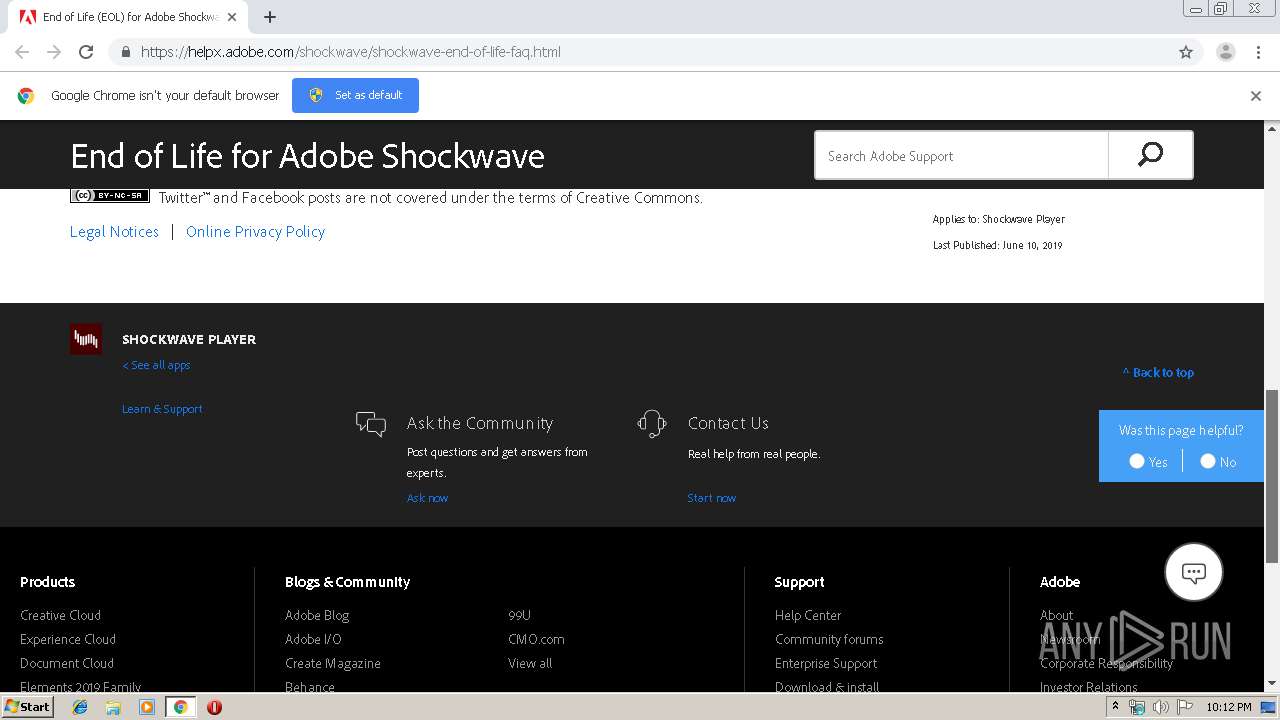
Task: Open the Enterprise Support footer link
Action: click(x=826, y=663)
